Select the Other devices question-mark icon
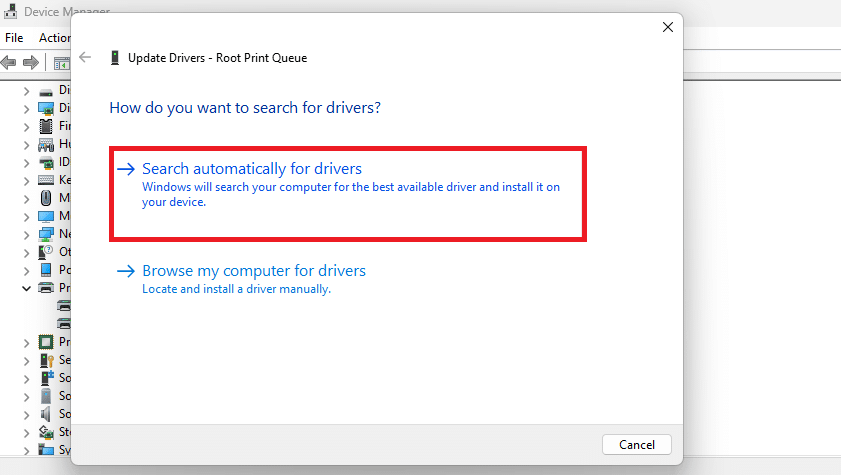The image size is (841, 475). click(46, 252)
